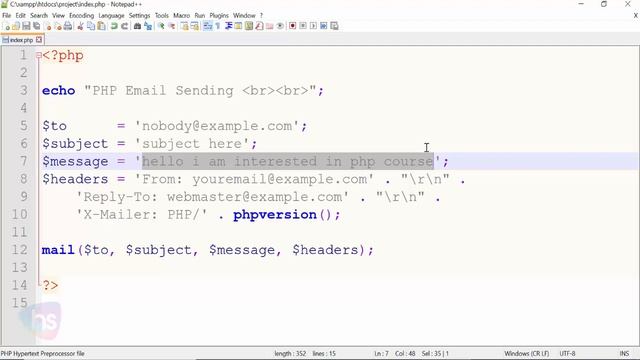The image size is (640, 360).
Task: Click the Save All toolbar icon
Action: click(36, 26)
